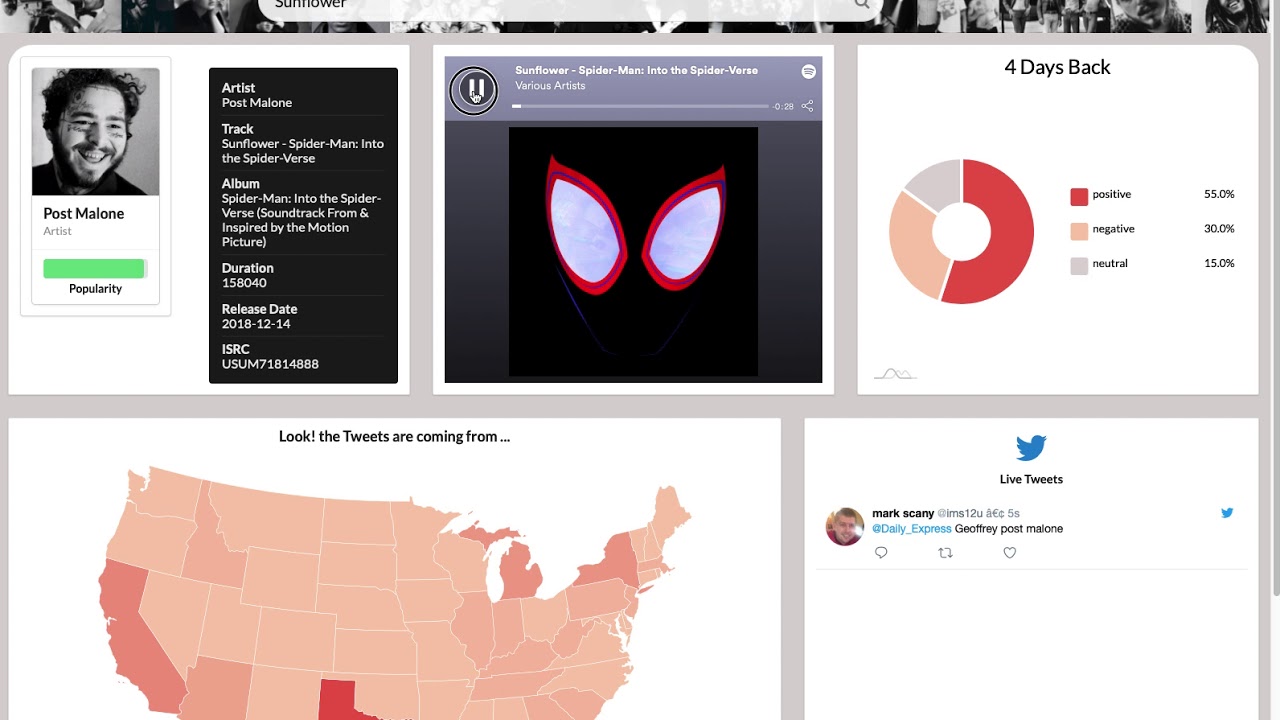Click the Live Tweets heading
The height and width of the screenshot is (720, 1280).
click(x=1031, y=479)
